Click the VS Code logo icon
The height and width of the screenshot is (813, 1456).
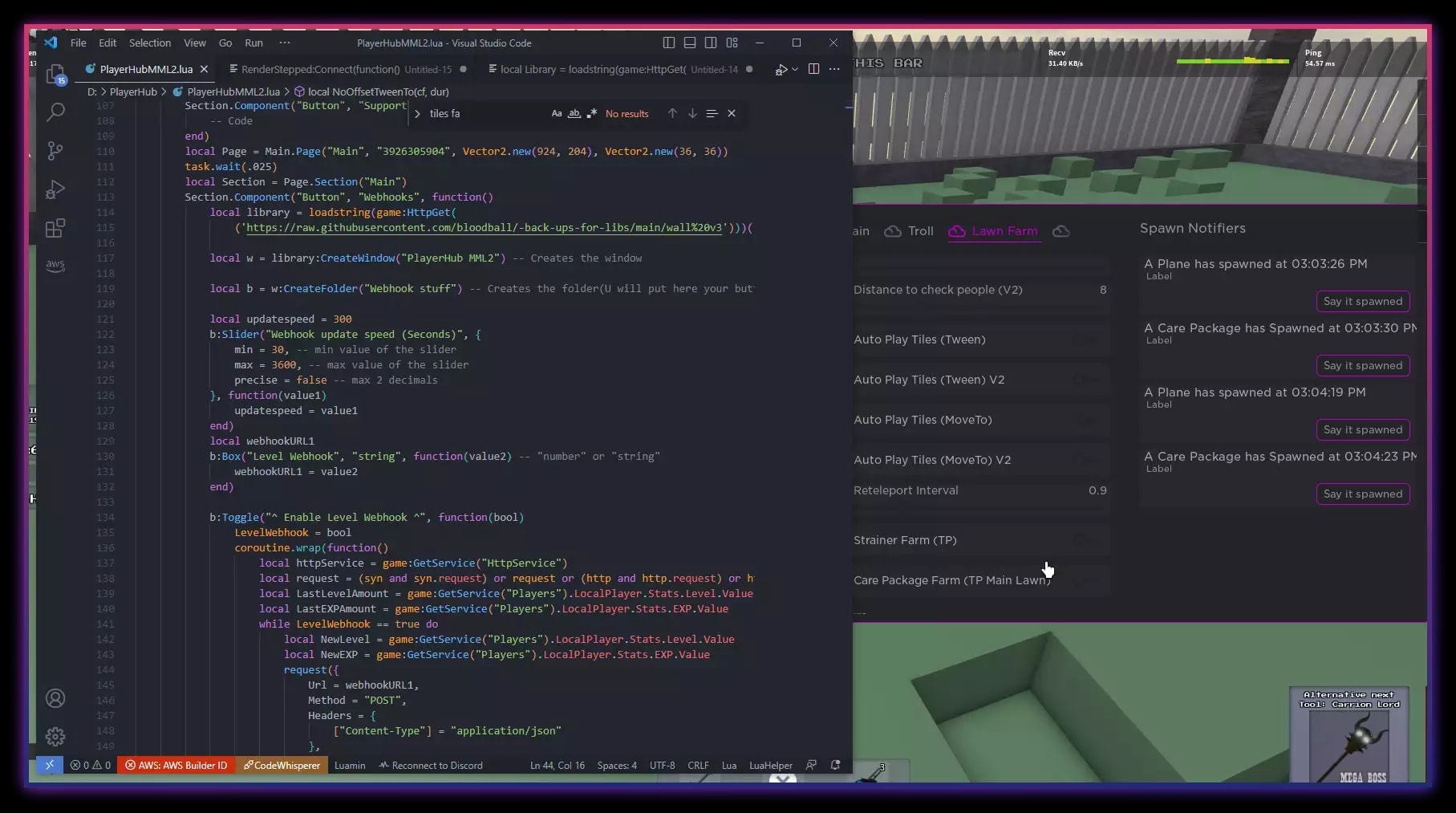pyautogui.click(x=51, y=43)
